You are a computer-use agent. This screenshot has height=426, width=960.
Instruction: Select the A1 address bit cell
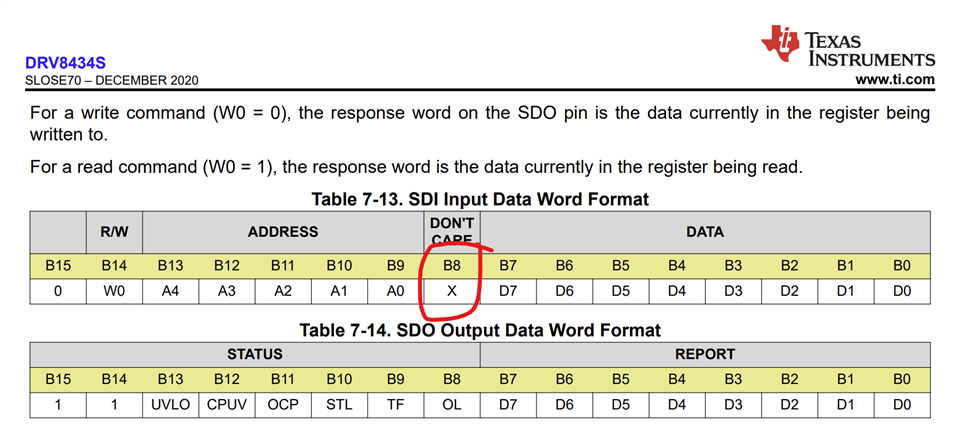339,291
